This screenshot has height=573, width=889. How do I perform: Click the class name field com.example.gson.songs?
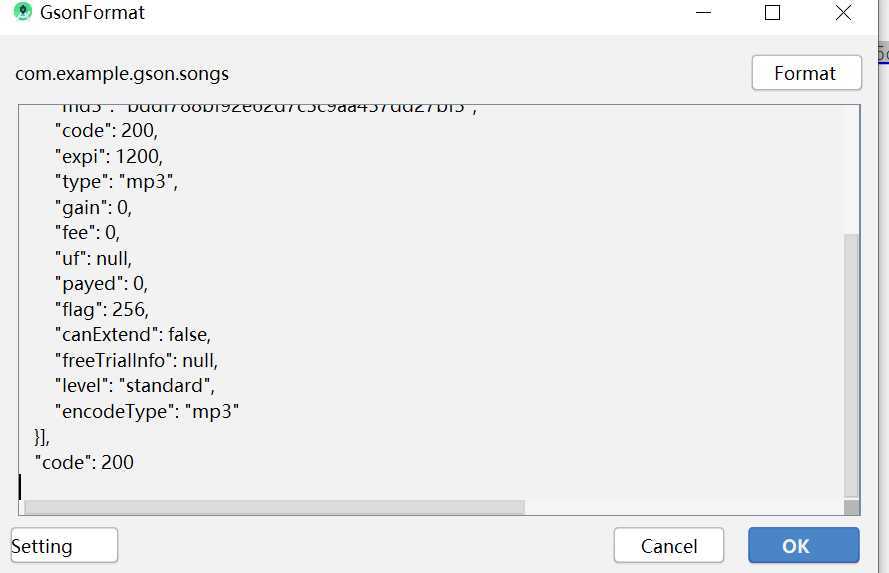[x=122, y=74]
